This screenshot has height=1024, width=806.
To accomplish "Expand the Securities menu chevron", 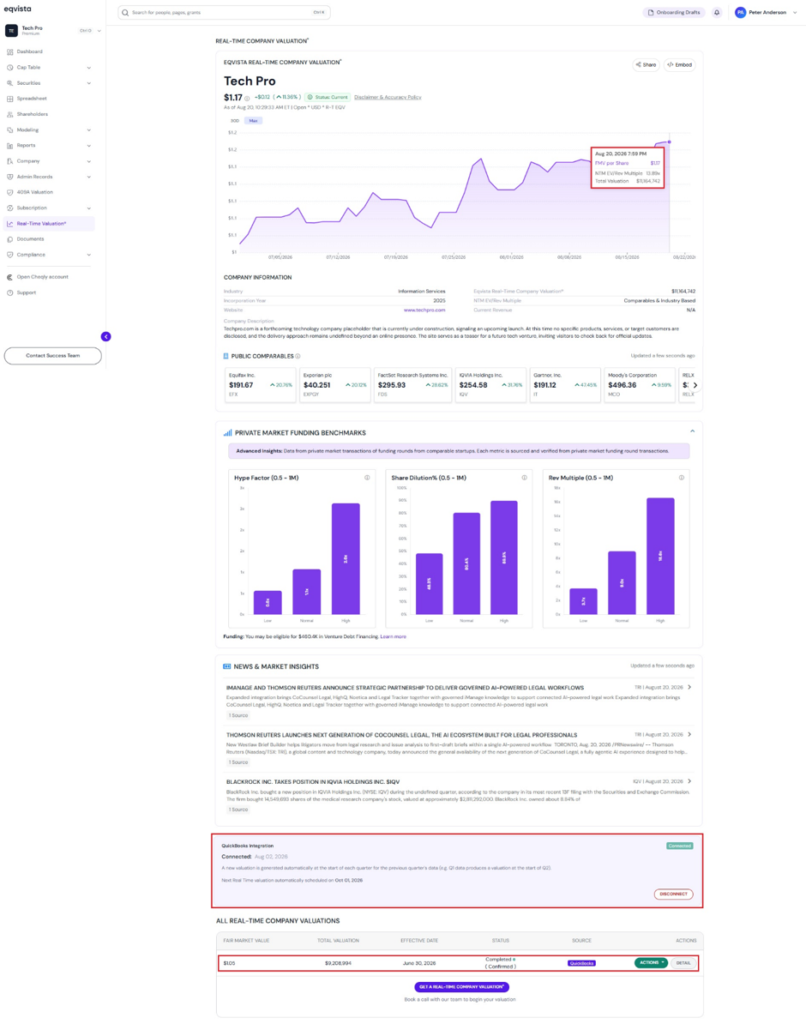I will tap(89, 83).
